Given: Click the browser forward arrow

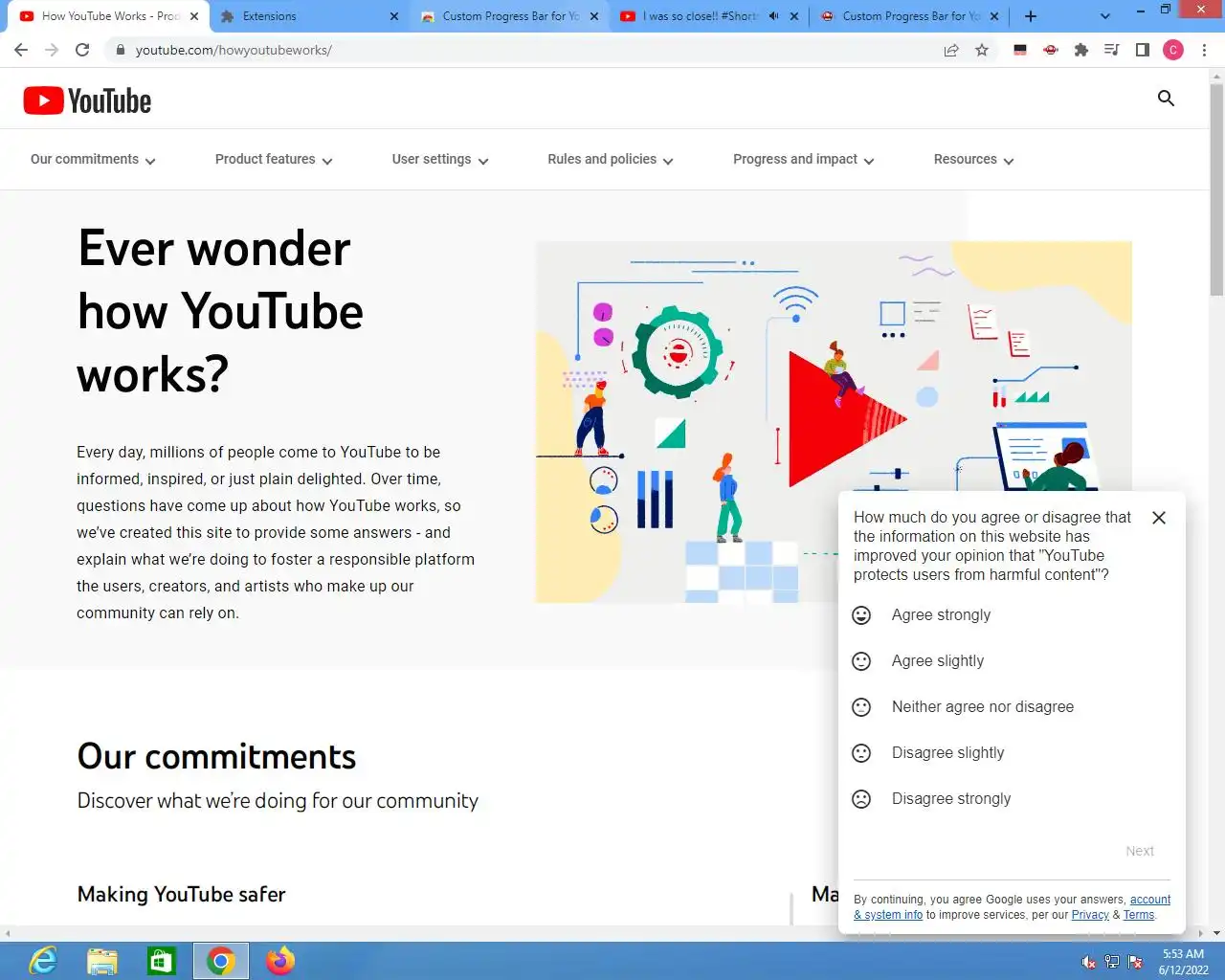Looking at the screenshot, I should click(52, 50).
